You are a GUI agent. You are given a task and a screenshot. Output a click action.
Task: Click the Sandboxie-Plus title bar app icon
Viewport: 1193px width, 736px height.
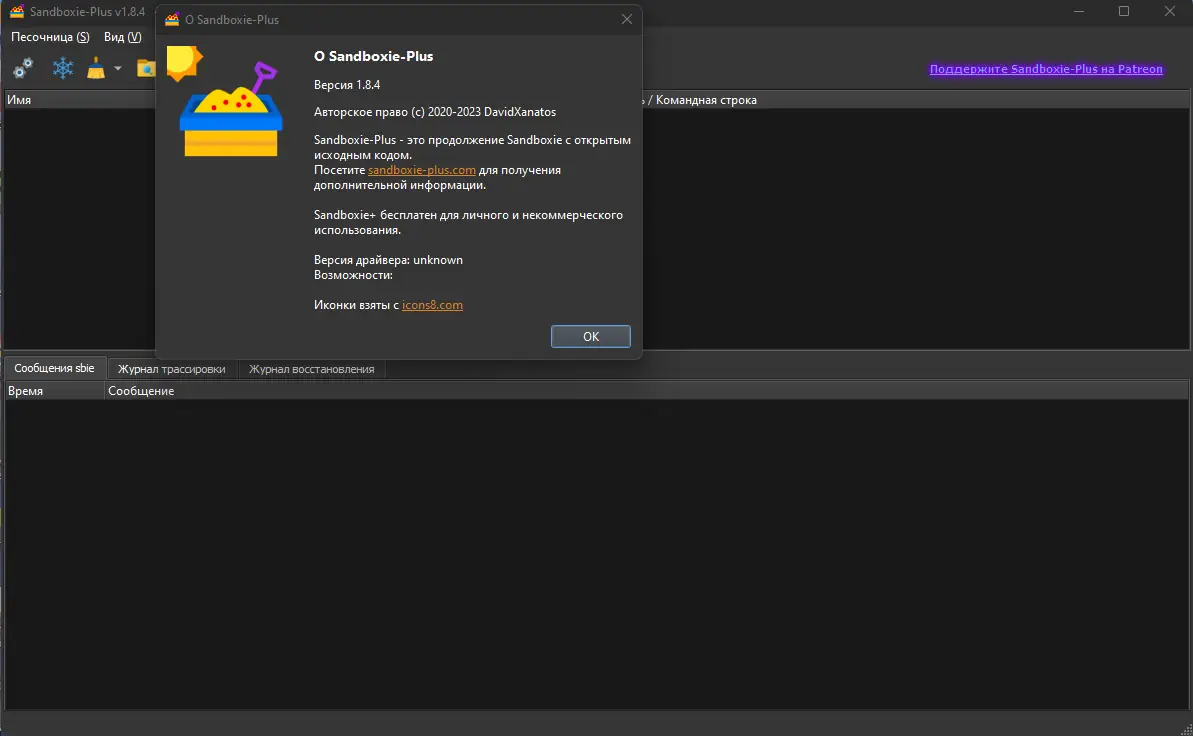pyautogui.click(x=17, y=11)
